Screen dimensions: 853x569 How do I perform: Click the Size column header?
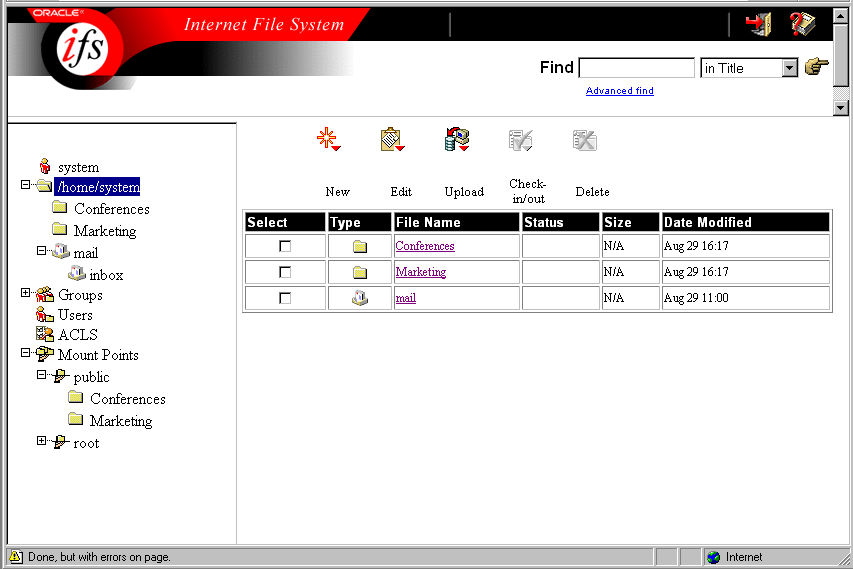[x=631, y=222]
